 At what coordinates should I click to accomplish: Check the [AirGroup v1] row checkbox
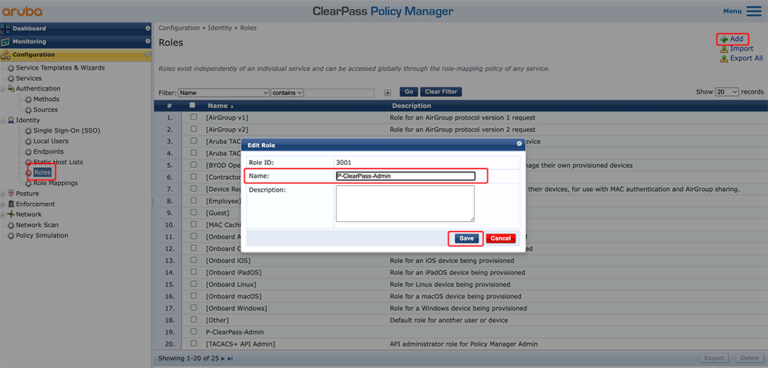194,118
